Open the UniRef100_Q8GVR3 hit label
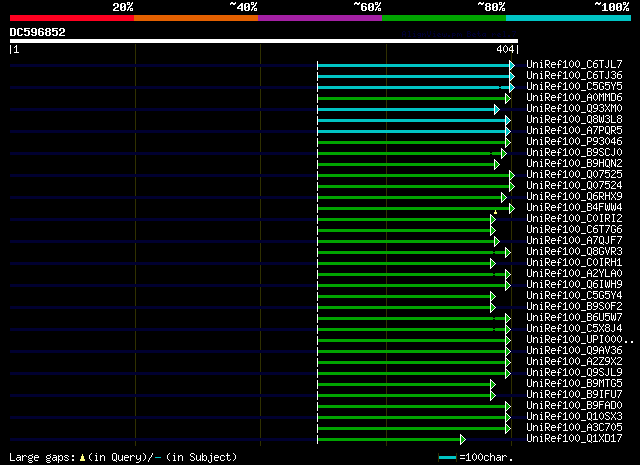This screenshot has height=465, width=640. (574, 252)
